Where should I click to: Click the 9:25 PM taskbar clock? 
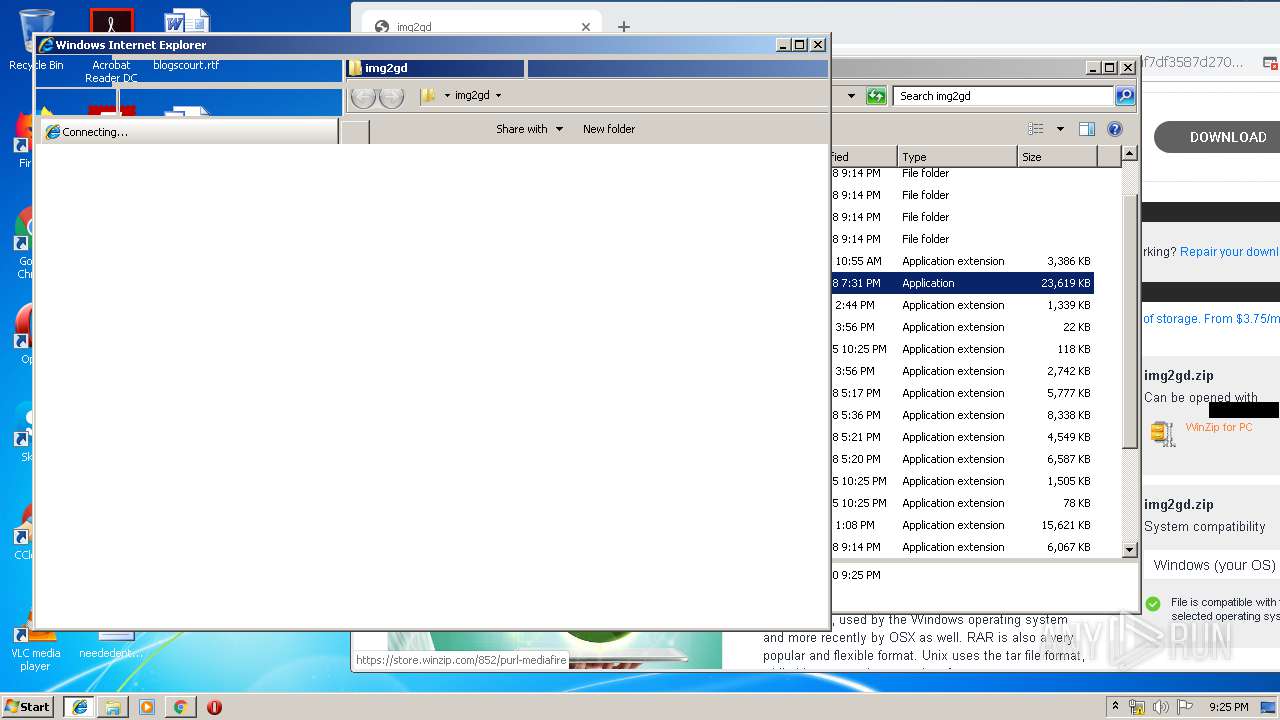(x=1228, y=707)
